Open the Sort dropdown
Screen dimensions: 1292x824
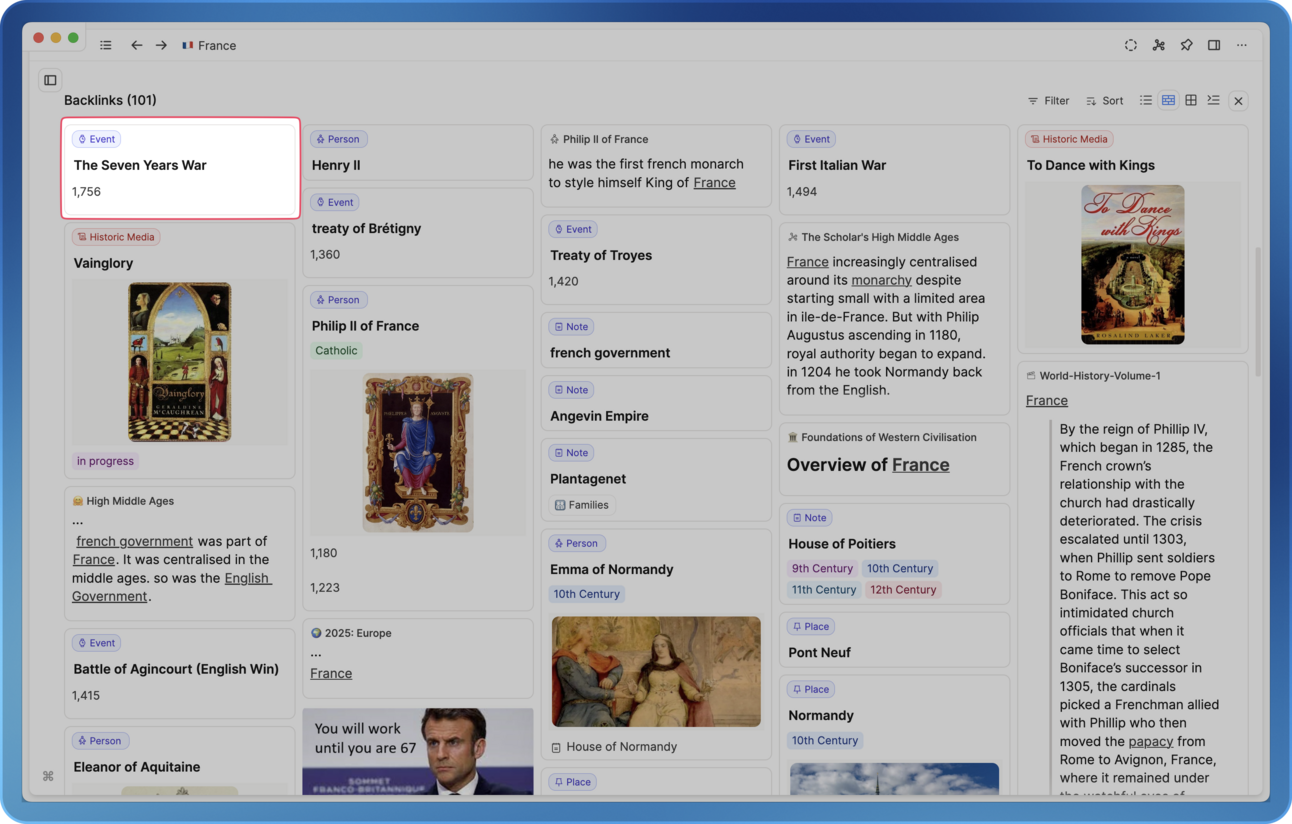click(1104, 101)
